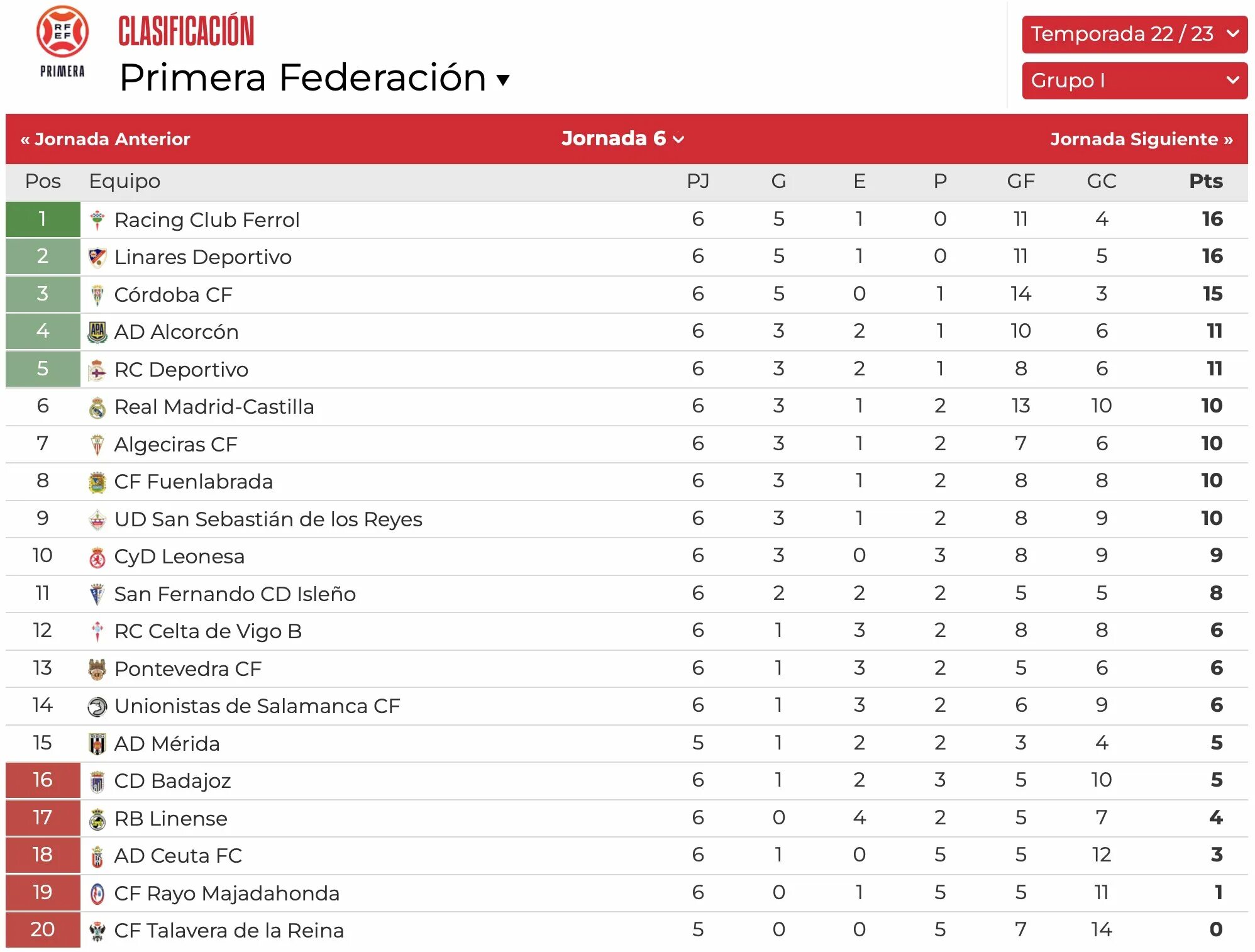1255x952 pixels.
Task: Go to Jornada Siguiente
Action: 1141,139
